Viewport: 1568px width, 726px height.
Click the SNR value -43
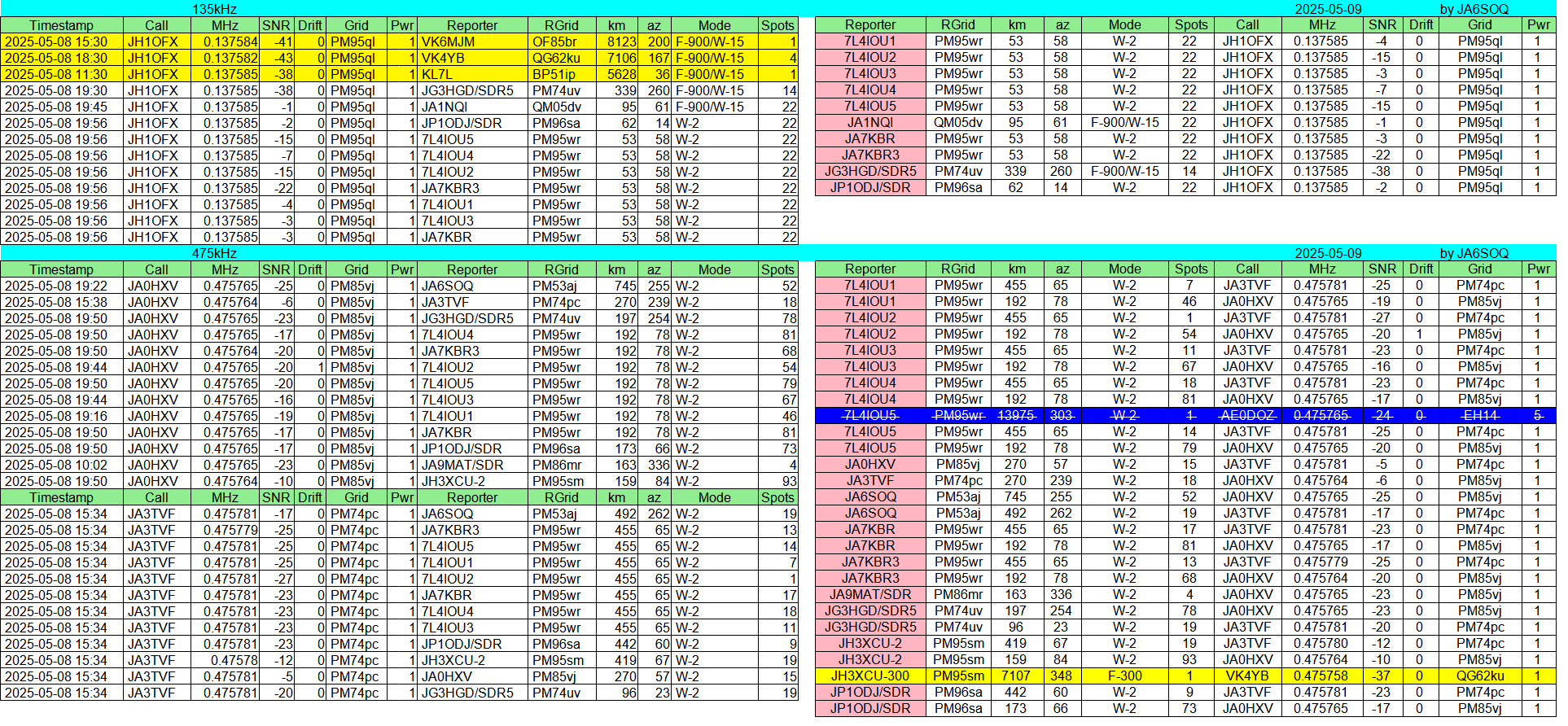pos(277,58)
